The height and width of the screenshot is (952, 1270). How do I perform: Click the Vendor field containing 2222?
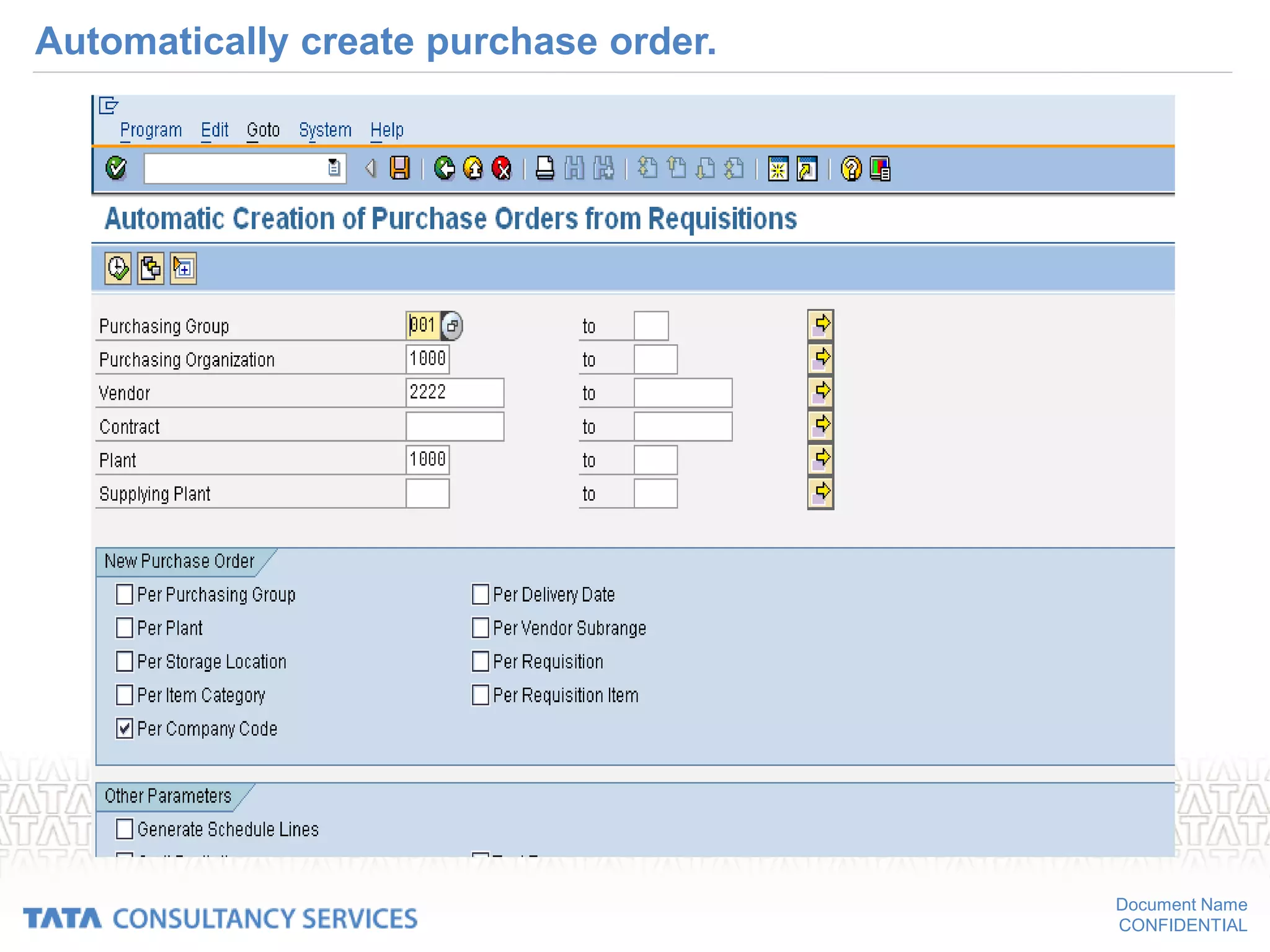click(455, 392)
